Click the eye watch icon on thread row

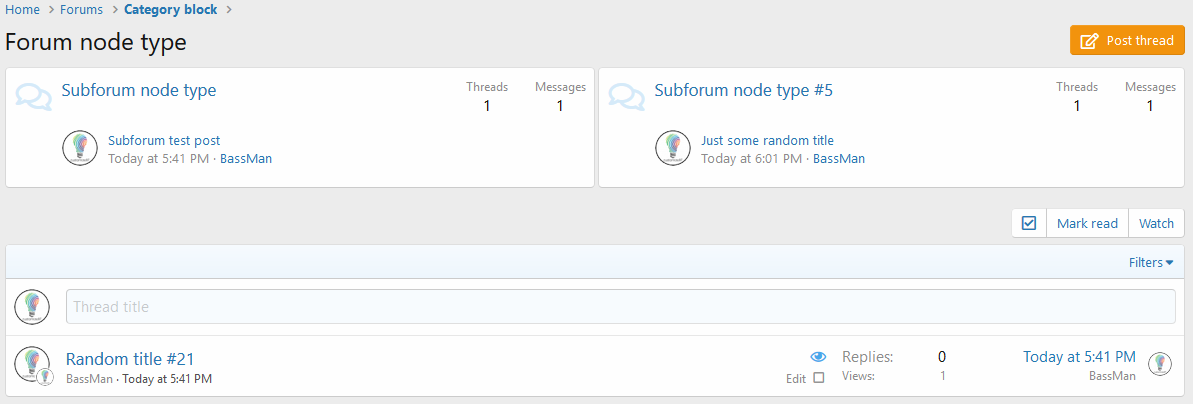pyautogui.click(x=818, y=356)
